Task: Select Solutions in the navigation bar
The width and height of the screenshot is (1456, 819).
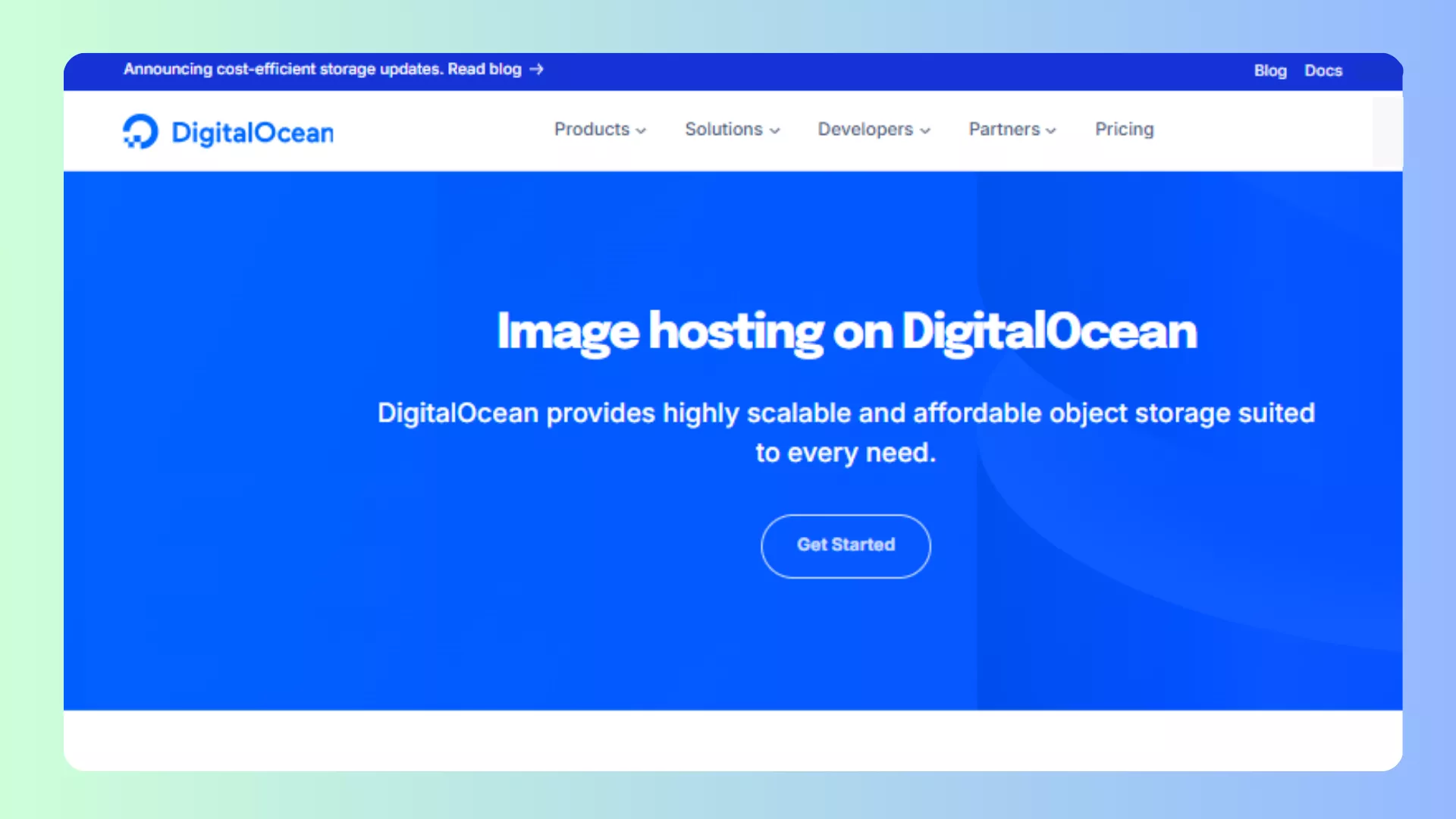Action: [x=723, y=129]
